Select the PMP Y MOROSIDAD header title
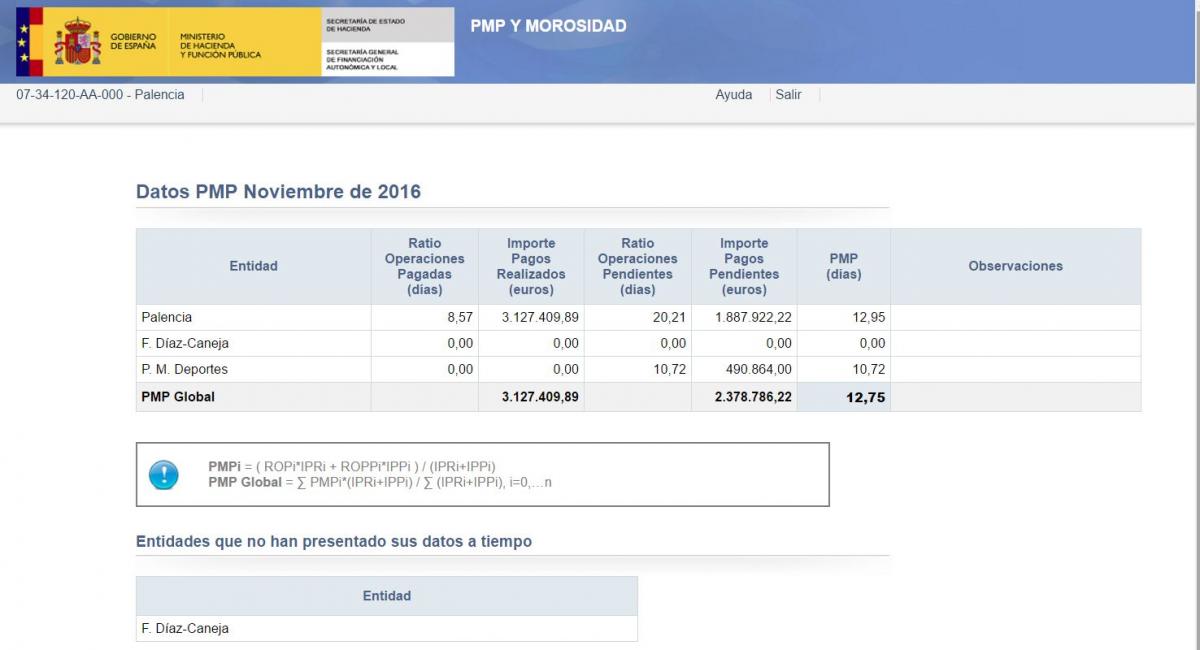This screenshot has width=1200, height=650. (548, 26)
